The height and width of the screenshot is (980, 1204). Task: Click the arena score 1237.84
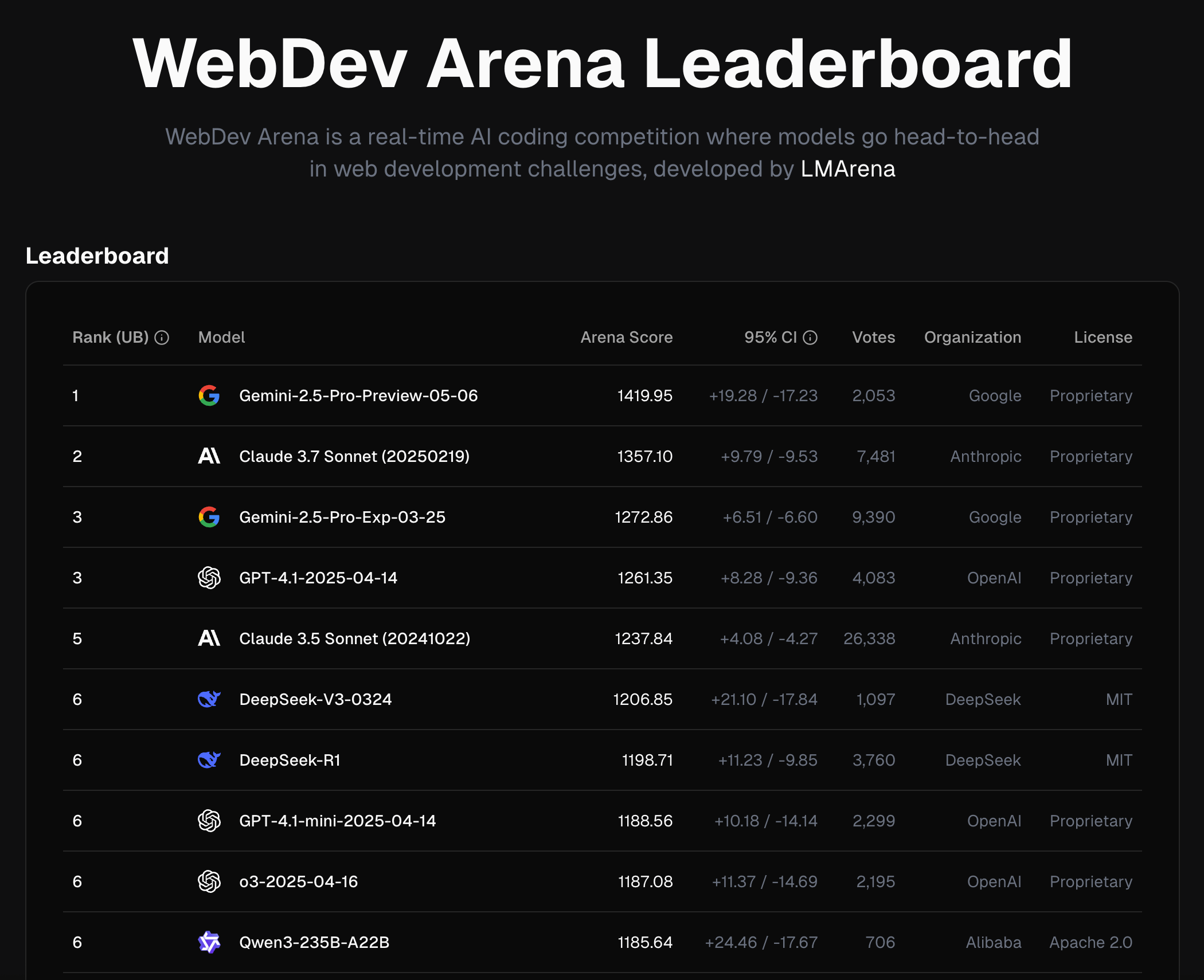[644, 638]
